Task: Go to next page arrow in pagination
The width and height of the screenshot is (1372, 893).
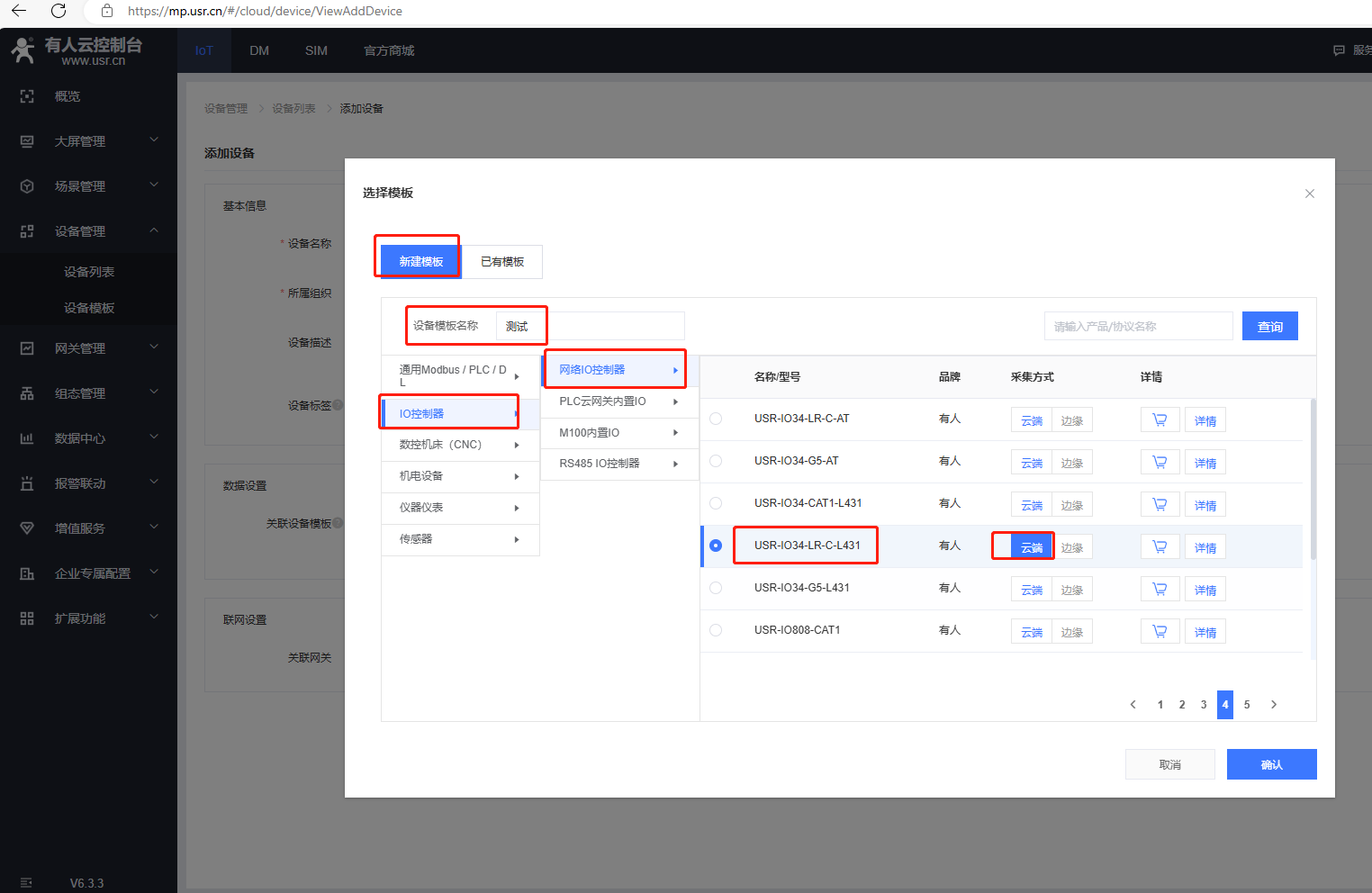Action: click(1274, 705)
